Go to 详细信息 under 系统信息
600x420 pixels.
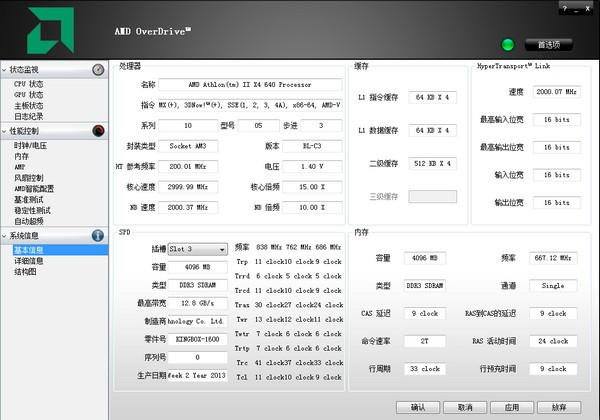coord(28,260)
